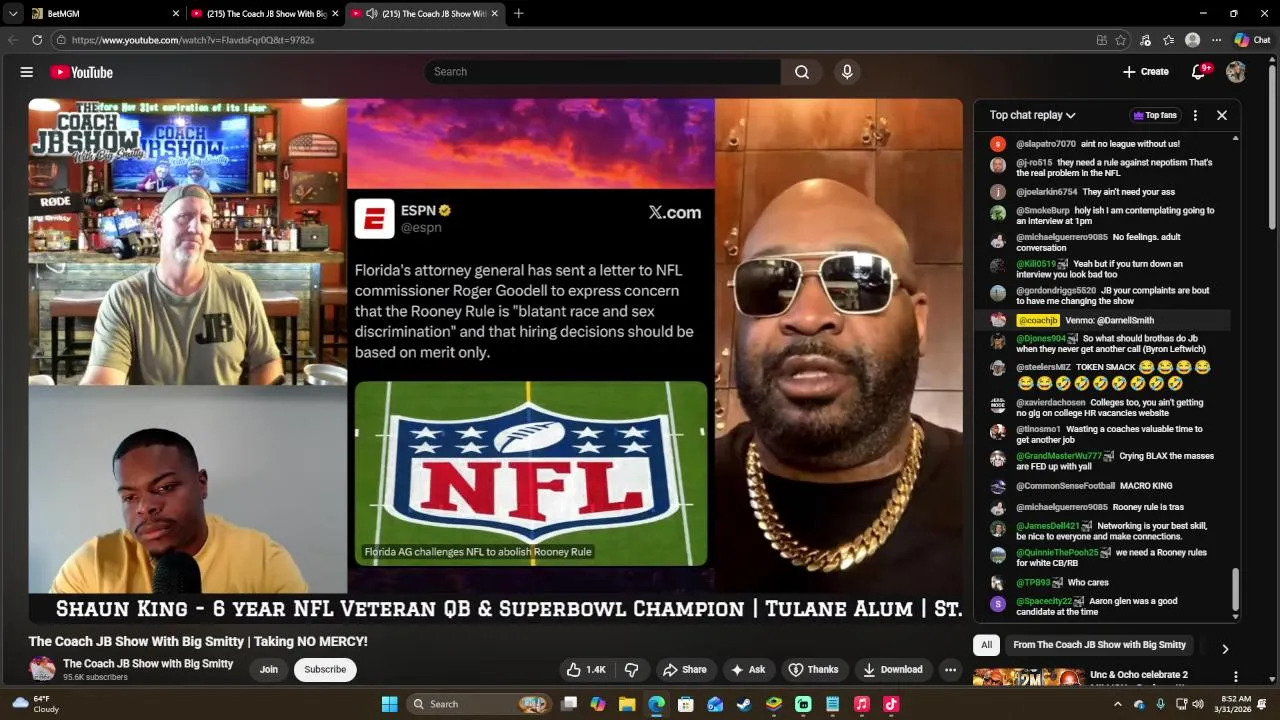Expand the Top chat replay dropdown
This screenshot has width=1280, height=720.
1033,115
